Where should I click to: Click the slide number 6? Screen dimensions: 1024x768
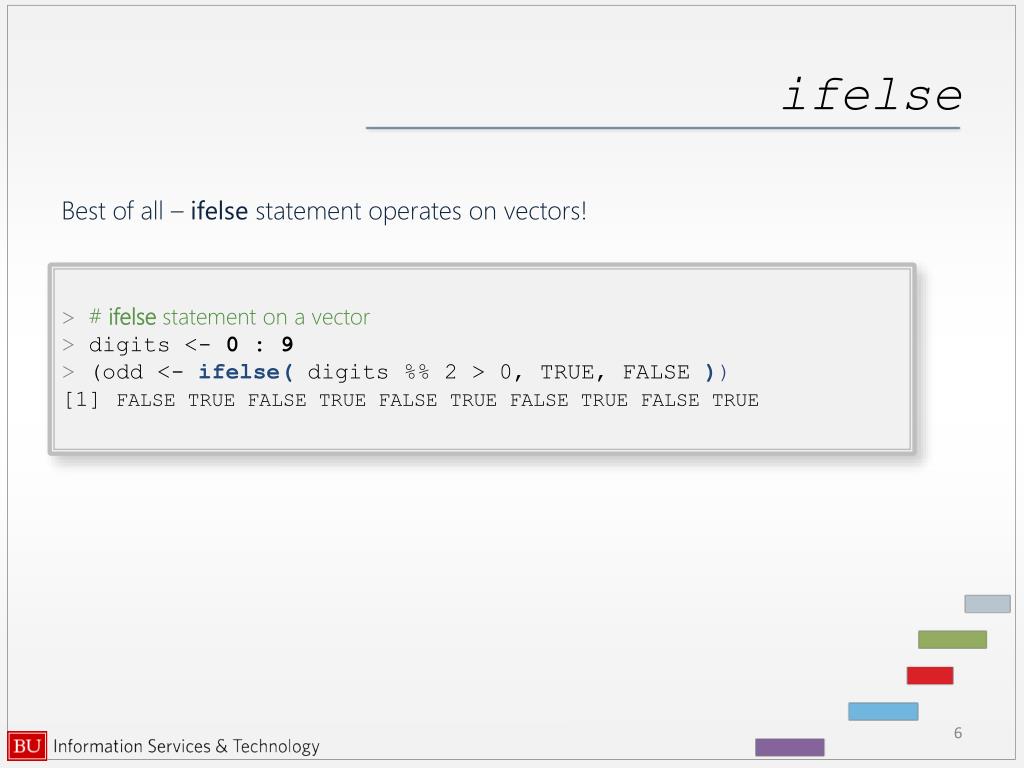coord(957,733)
